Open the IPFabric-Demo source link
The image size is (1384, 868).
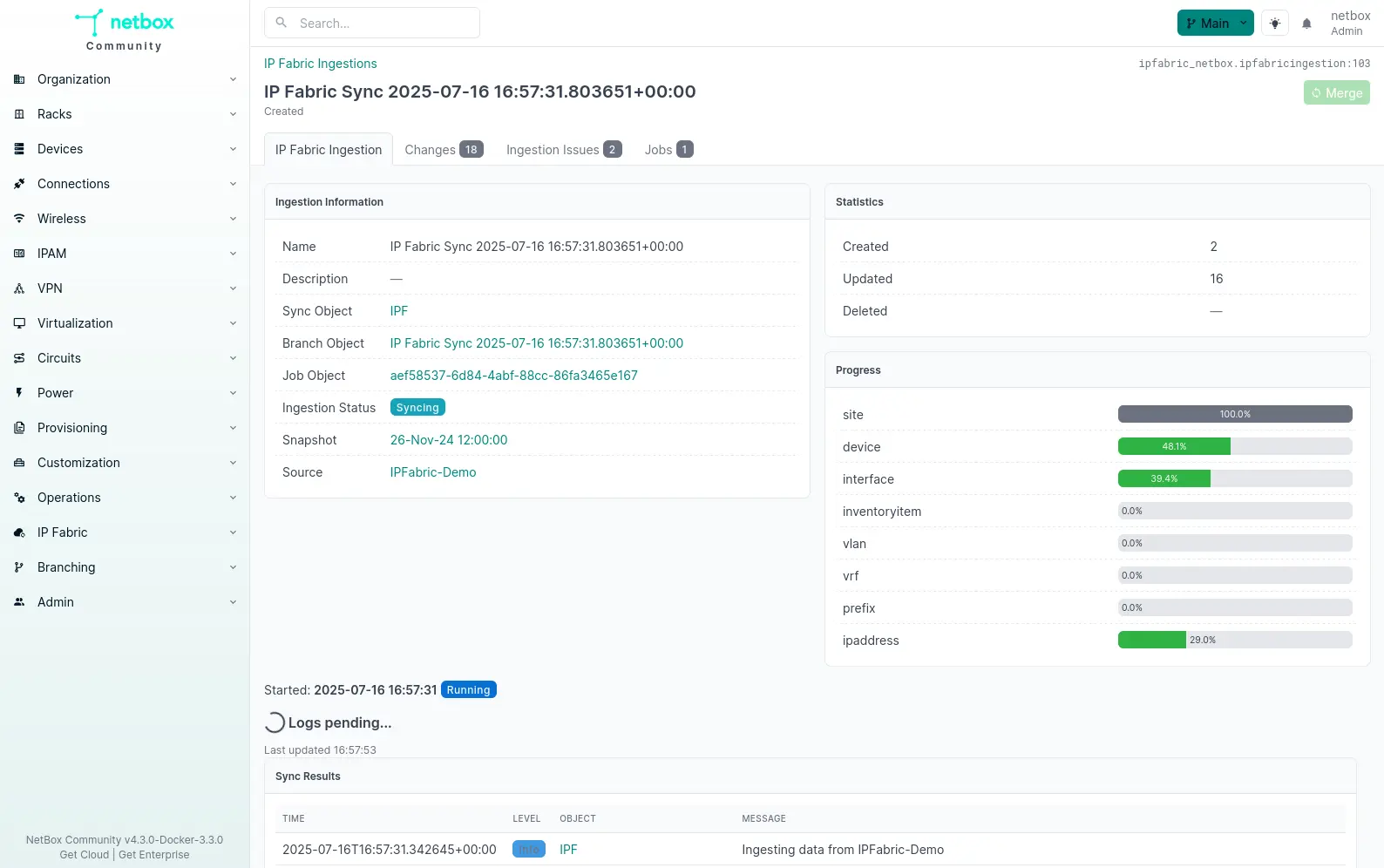point(433,472)
